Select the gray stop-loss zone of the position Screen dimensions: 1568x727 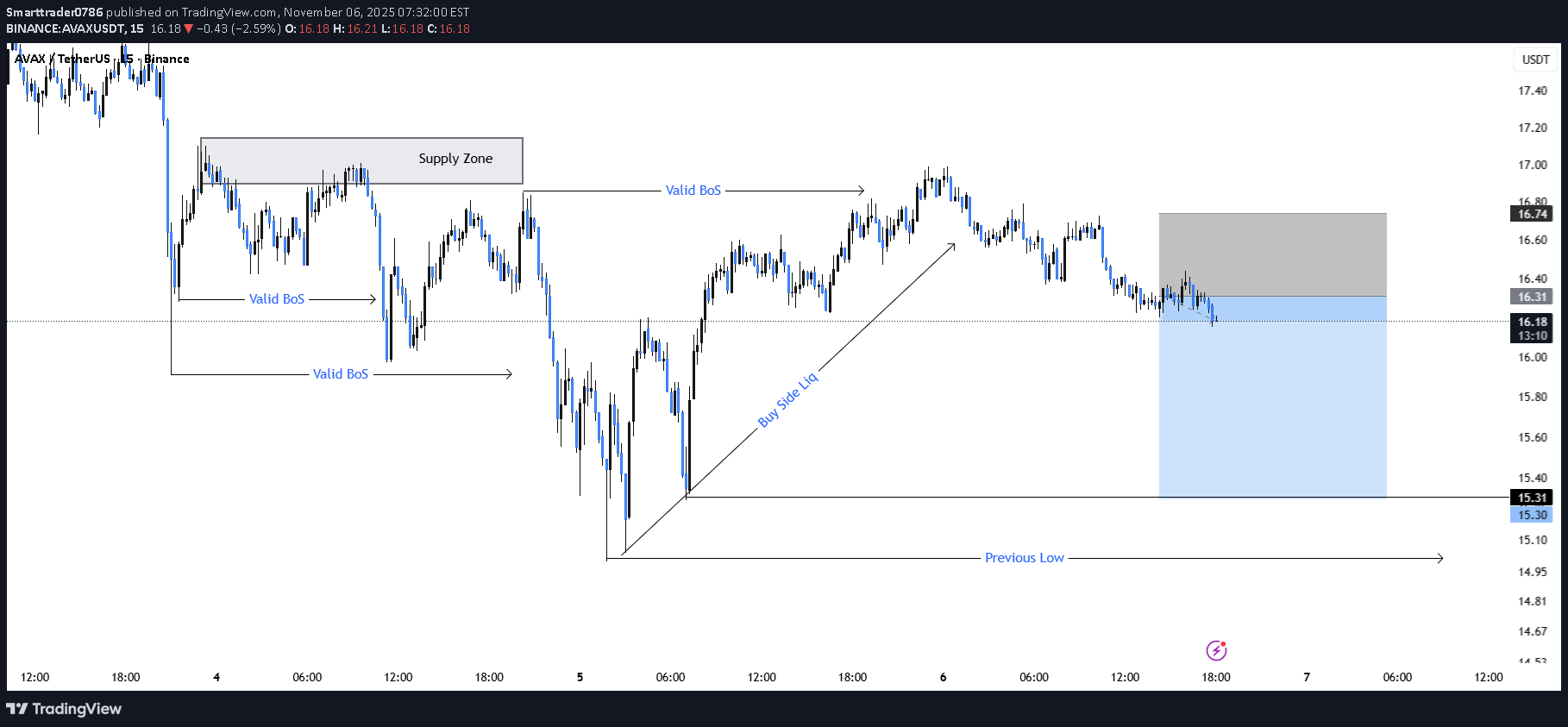pyautogui.click(x=1272, y=254)
